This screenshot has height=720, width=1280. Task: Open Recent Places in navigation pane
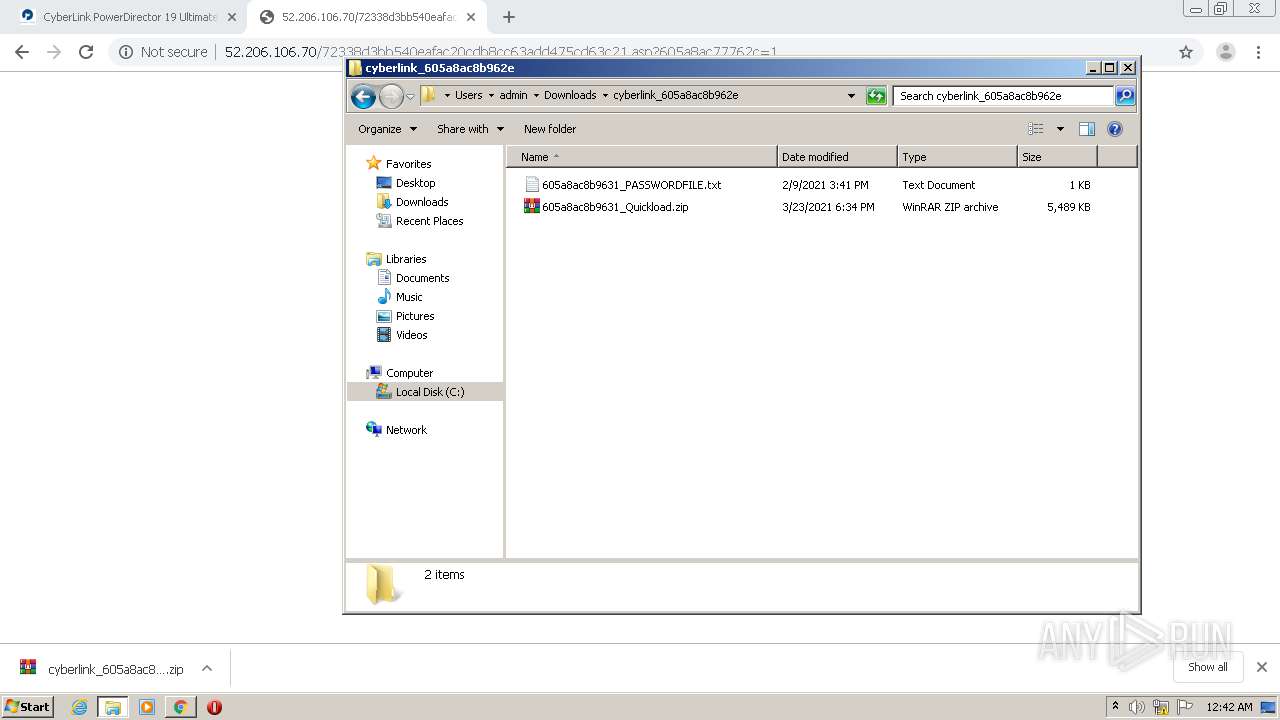[x=429, y=221]
